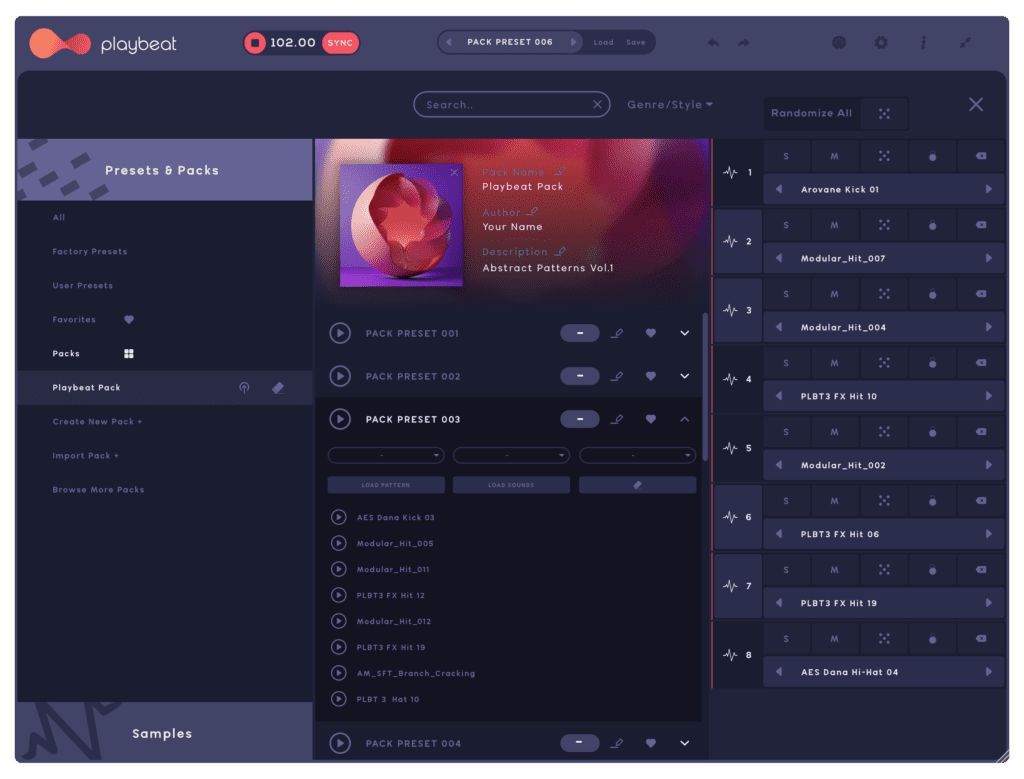Image resolution: width=1024 pixels, height=779 pixels.
Task: Go to the next preset arrow in header
Action: pos(573,42)
